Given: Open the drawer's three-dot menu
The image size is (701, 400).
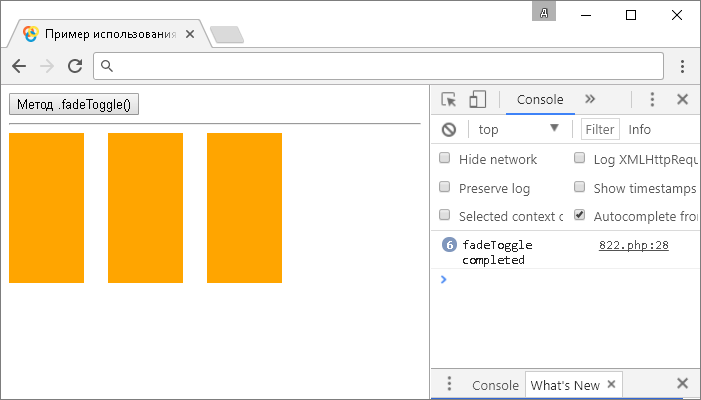Looking at the screenshot, I should (x=449, y=383).
